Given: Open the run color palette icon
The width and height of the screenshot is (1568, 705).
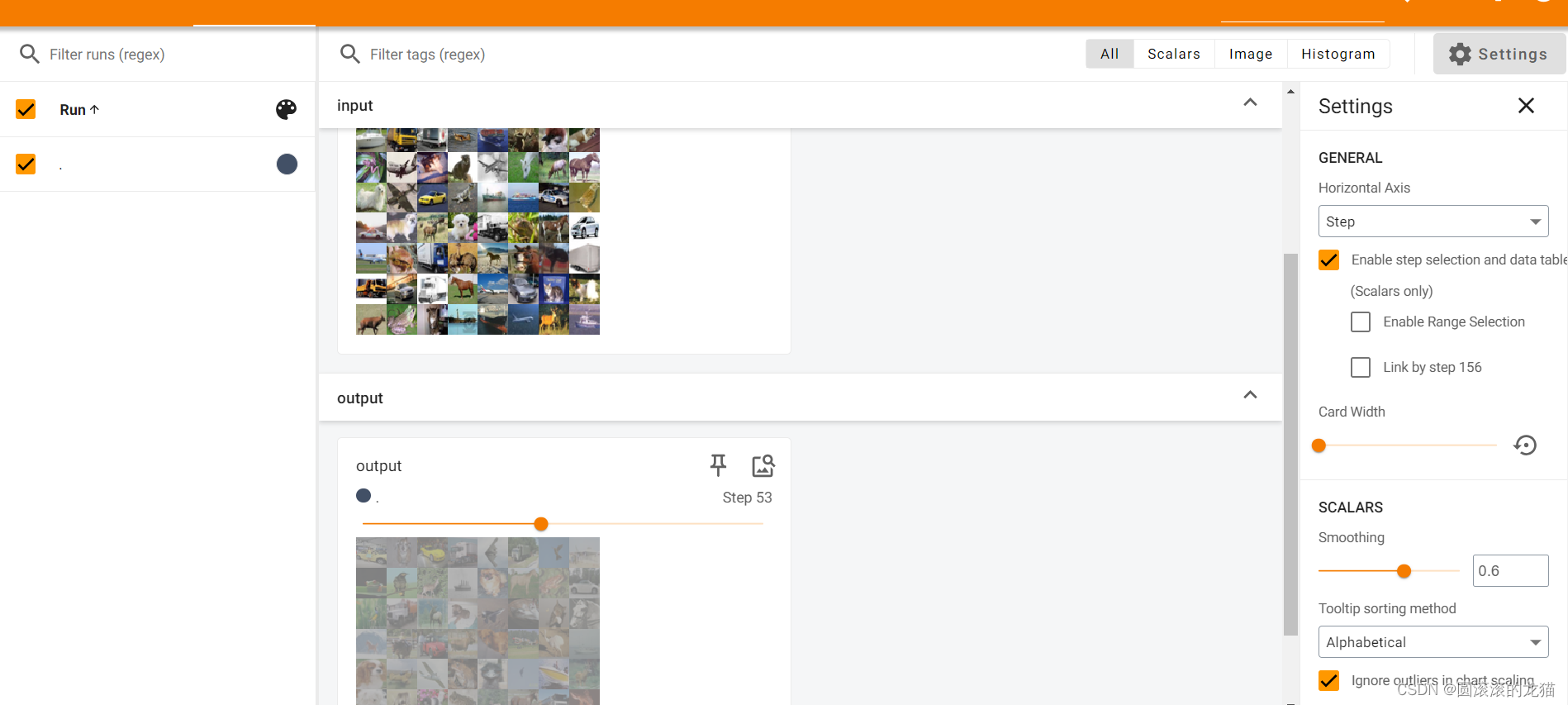Looking at the screenshot, I should pyautogui.click(x=286, y=109).
